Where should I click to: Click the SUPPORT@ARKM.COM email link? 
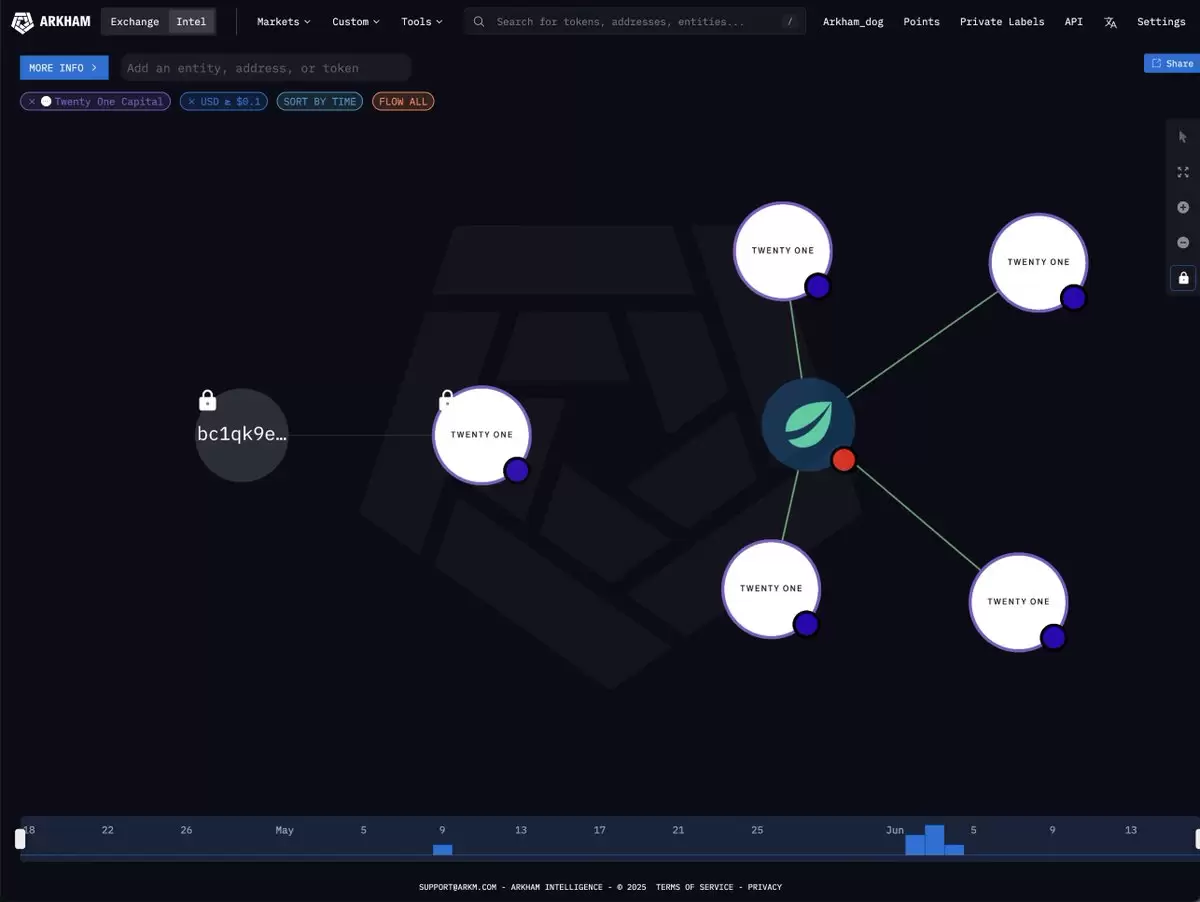(x=457, y=887)
